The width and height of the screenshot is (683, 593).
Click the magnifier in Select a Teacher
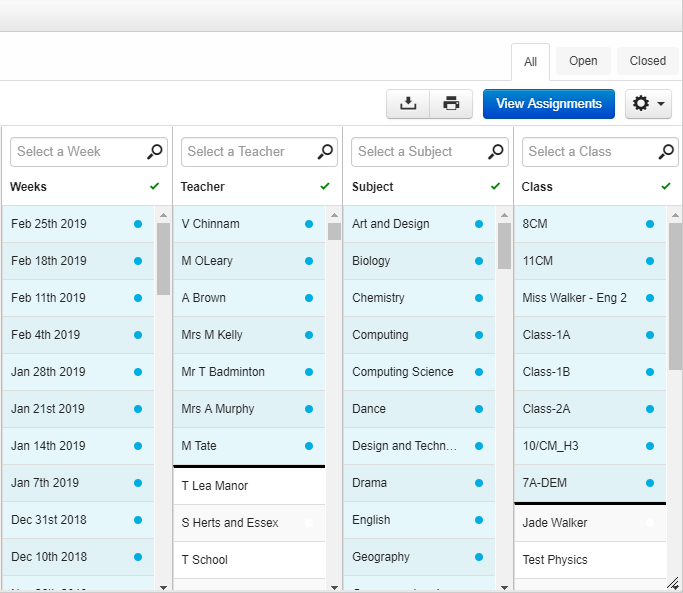(x=325, y=152)
